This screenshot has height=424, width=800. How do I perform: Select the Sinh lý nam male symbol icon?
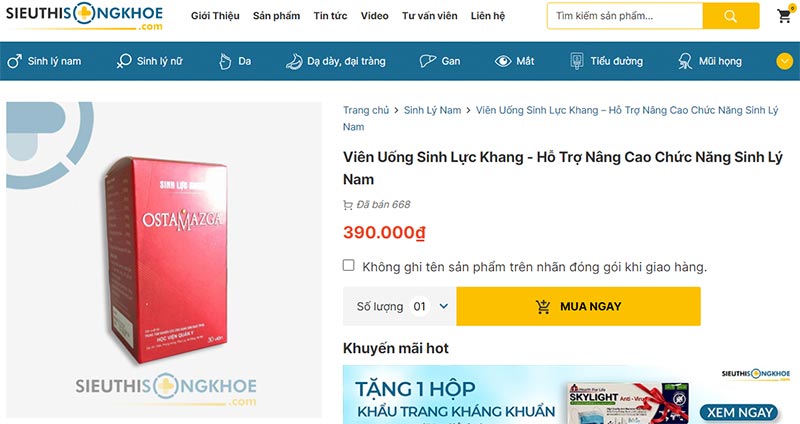coord(14,61)
